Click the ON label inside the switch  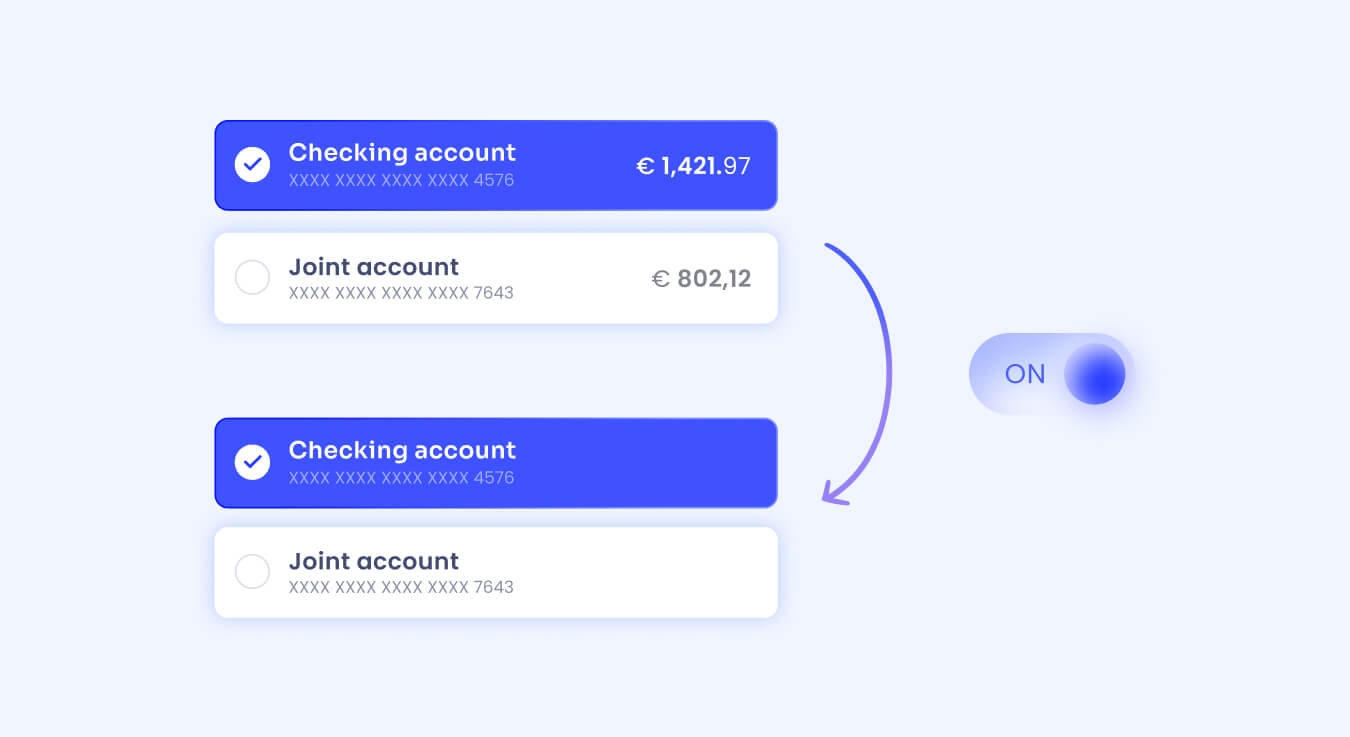[x=1024, y=374]
